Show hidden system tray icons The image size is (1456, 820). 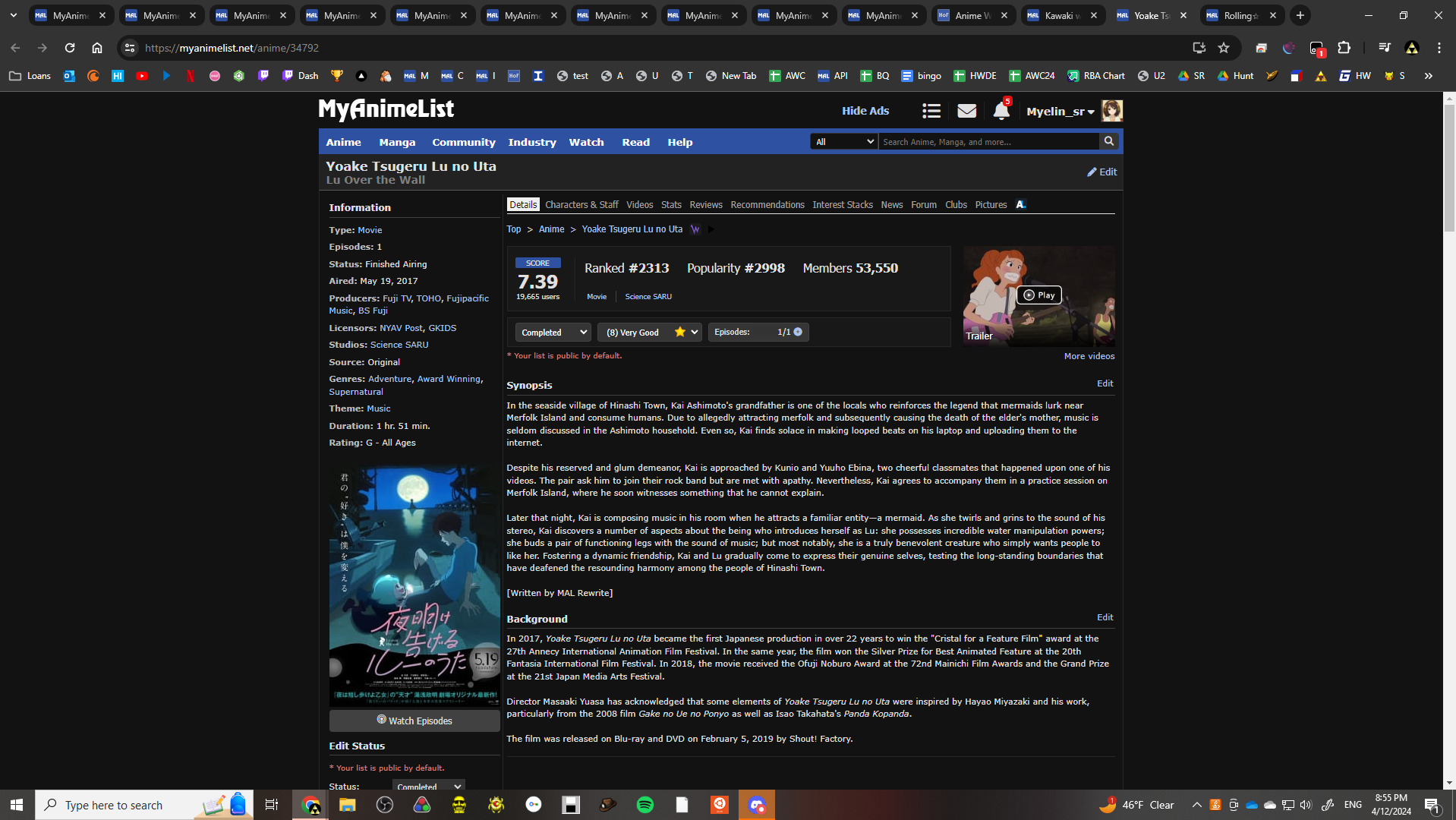pyautogui.click(x=1197, y=805)
